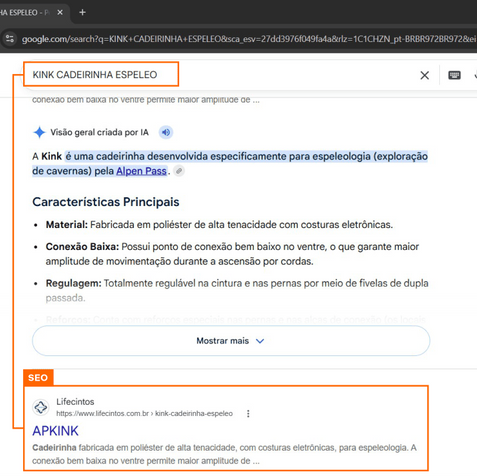477x476 pixels.
Task: Listen to the AI overview audio
Action: pos(166,132)
